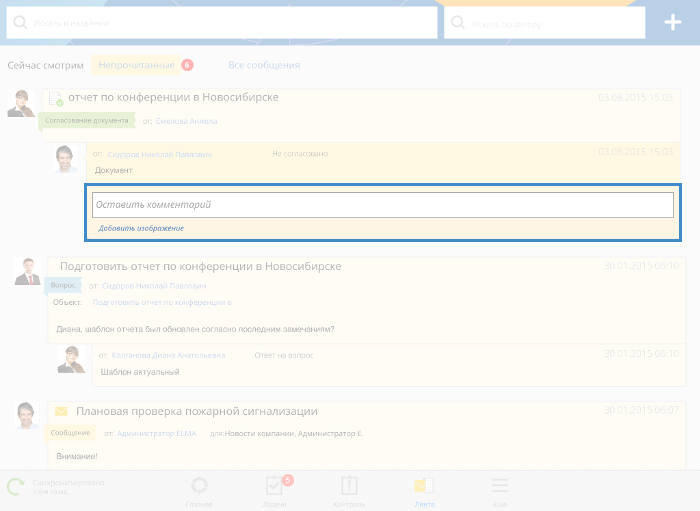Screen dimensions: 700x511
Task: Open Лента in bottom navigation
Action: coord(424,491)
